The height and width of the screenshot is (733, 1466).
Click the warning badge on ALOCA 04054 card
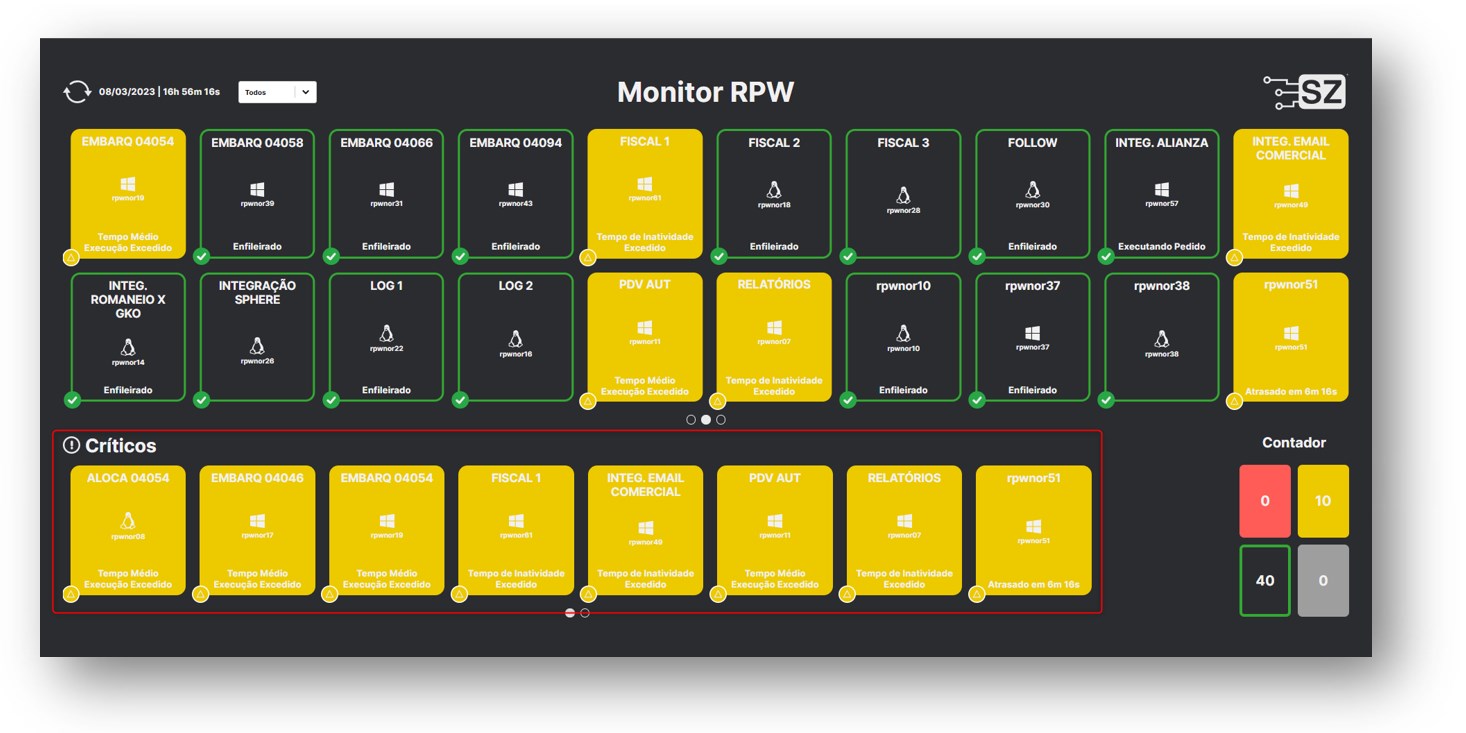pyautogui.click(x=71, y=594)
